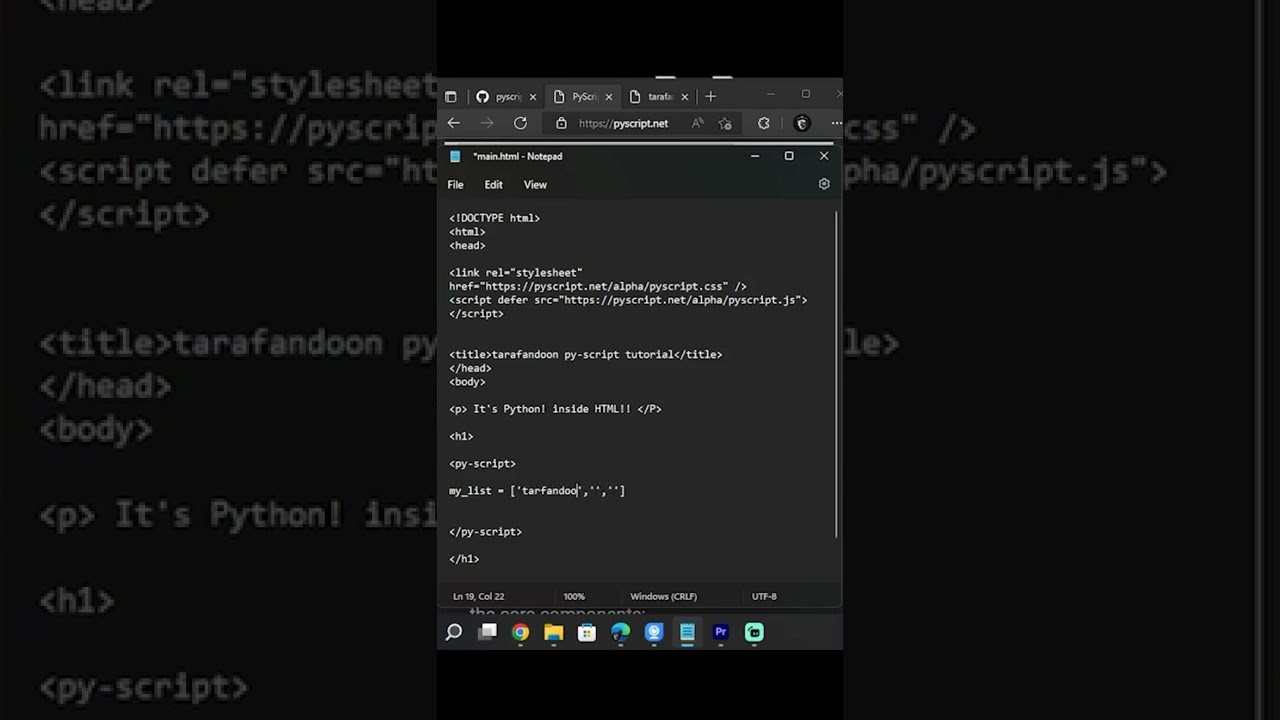Close the active PyScript browser tab
This screenshot has height=720, width=1280.
(609, 97)
